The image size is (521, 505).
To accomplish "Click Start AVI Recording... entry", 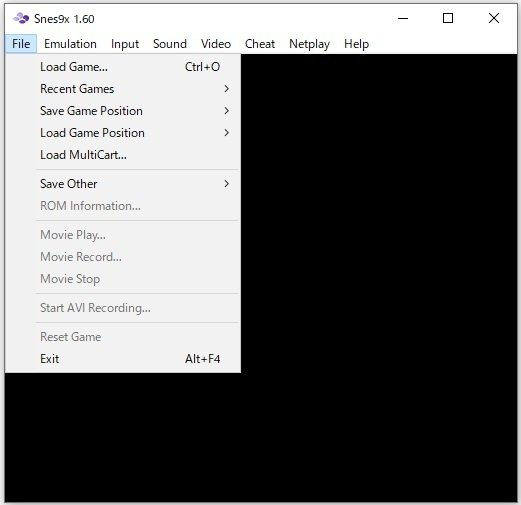I will (x=123, y=308).
